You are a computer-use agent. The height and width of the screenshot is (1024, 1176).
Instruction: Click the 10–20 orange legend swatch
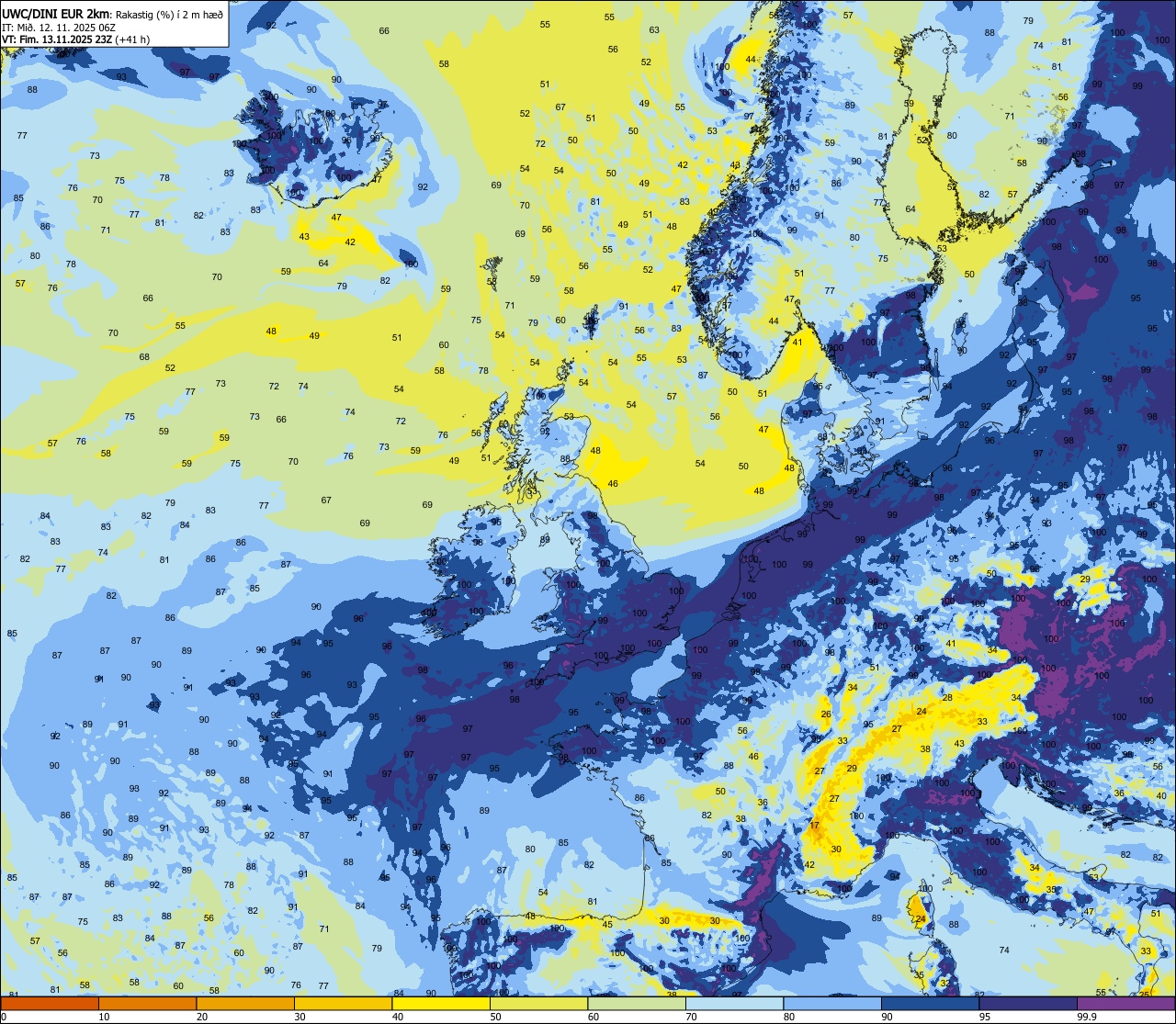(x=147, y=1003)
